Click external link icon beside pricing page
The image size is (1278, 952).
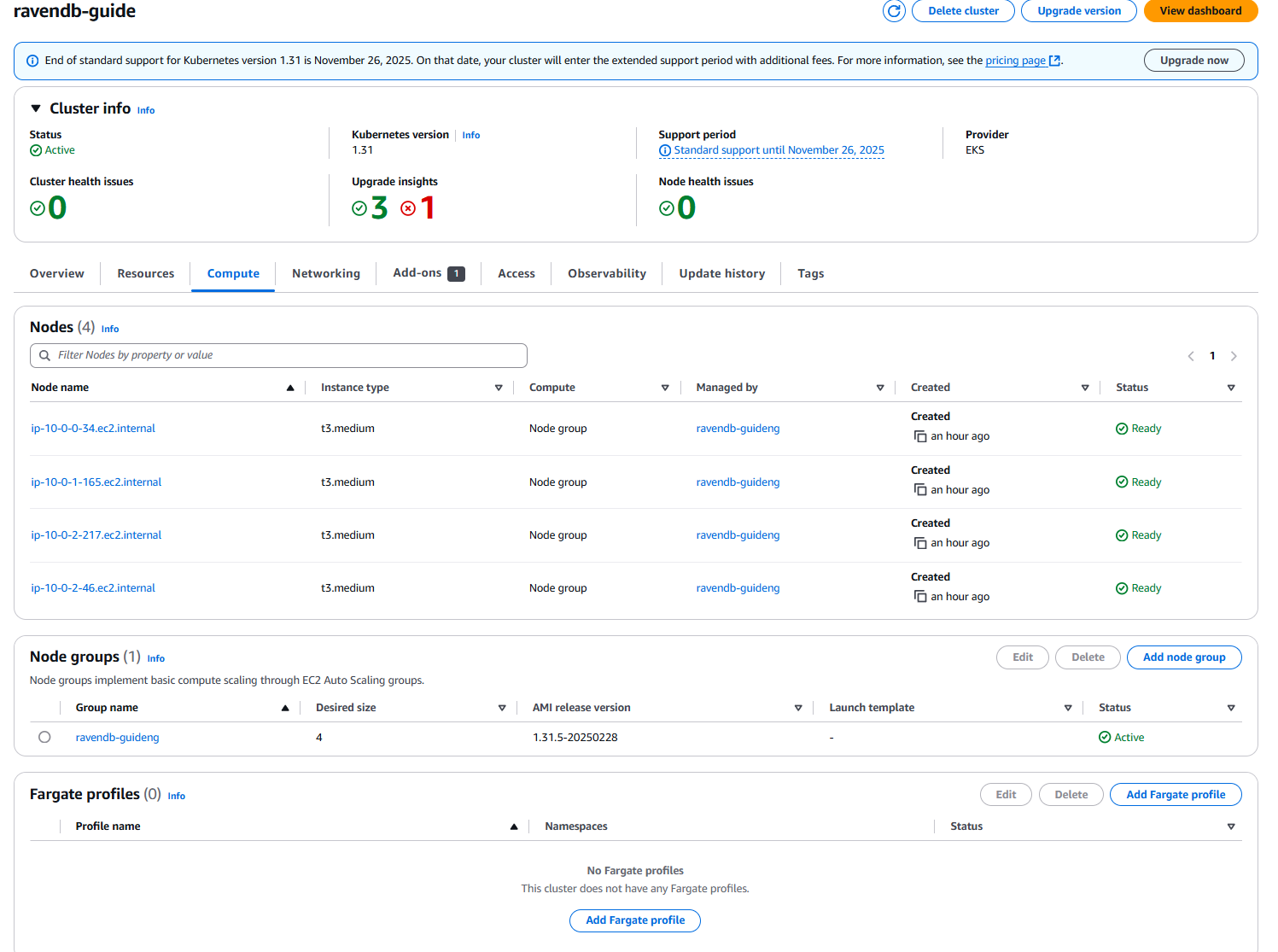pyautogui.click(x=1055, y=61)
